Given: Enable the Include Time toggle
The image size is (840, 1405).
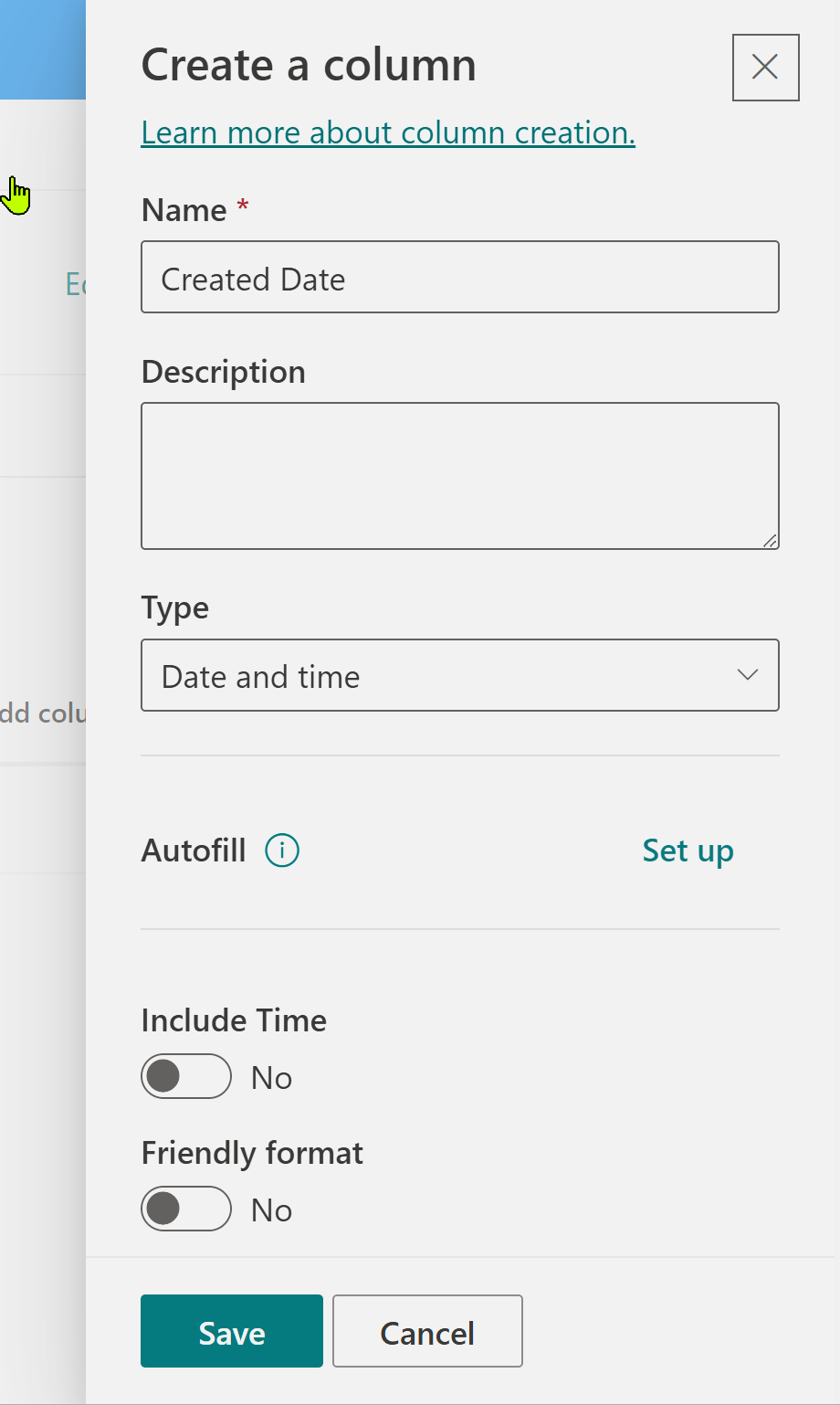Looking at the screenshot, I should click(186, 1076).
